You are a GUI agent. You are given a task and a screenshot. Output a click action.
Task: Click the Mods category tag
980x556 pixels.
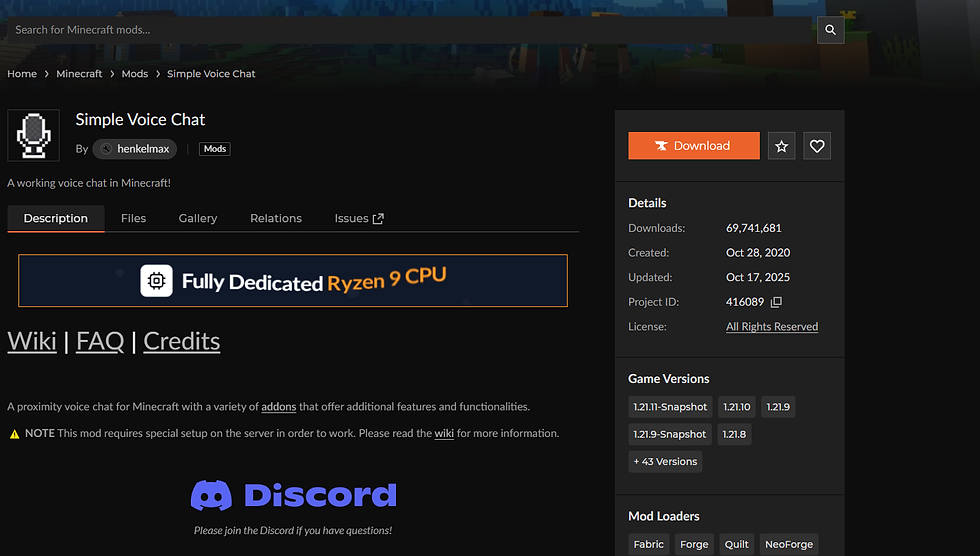[214, 149]
